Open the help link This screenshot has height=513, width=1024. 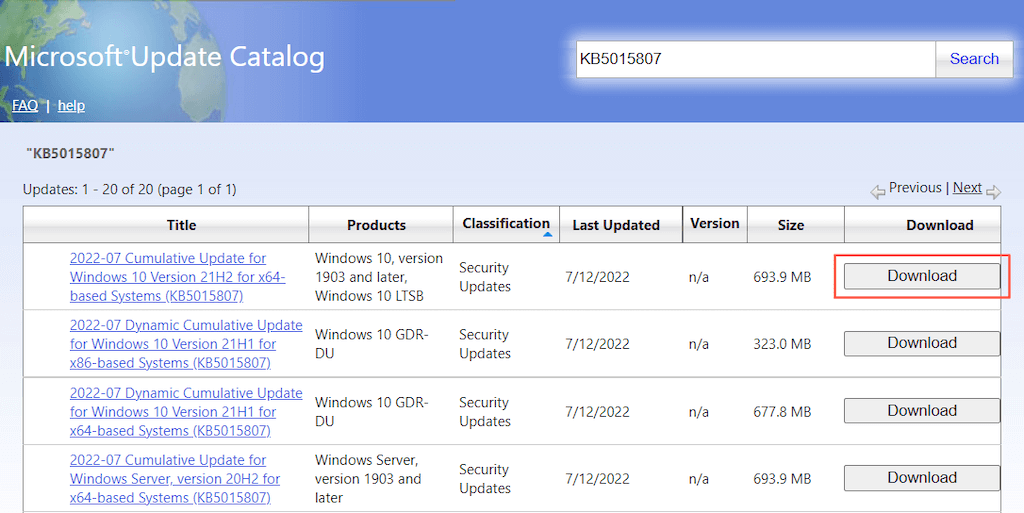[71, 105]
